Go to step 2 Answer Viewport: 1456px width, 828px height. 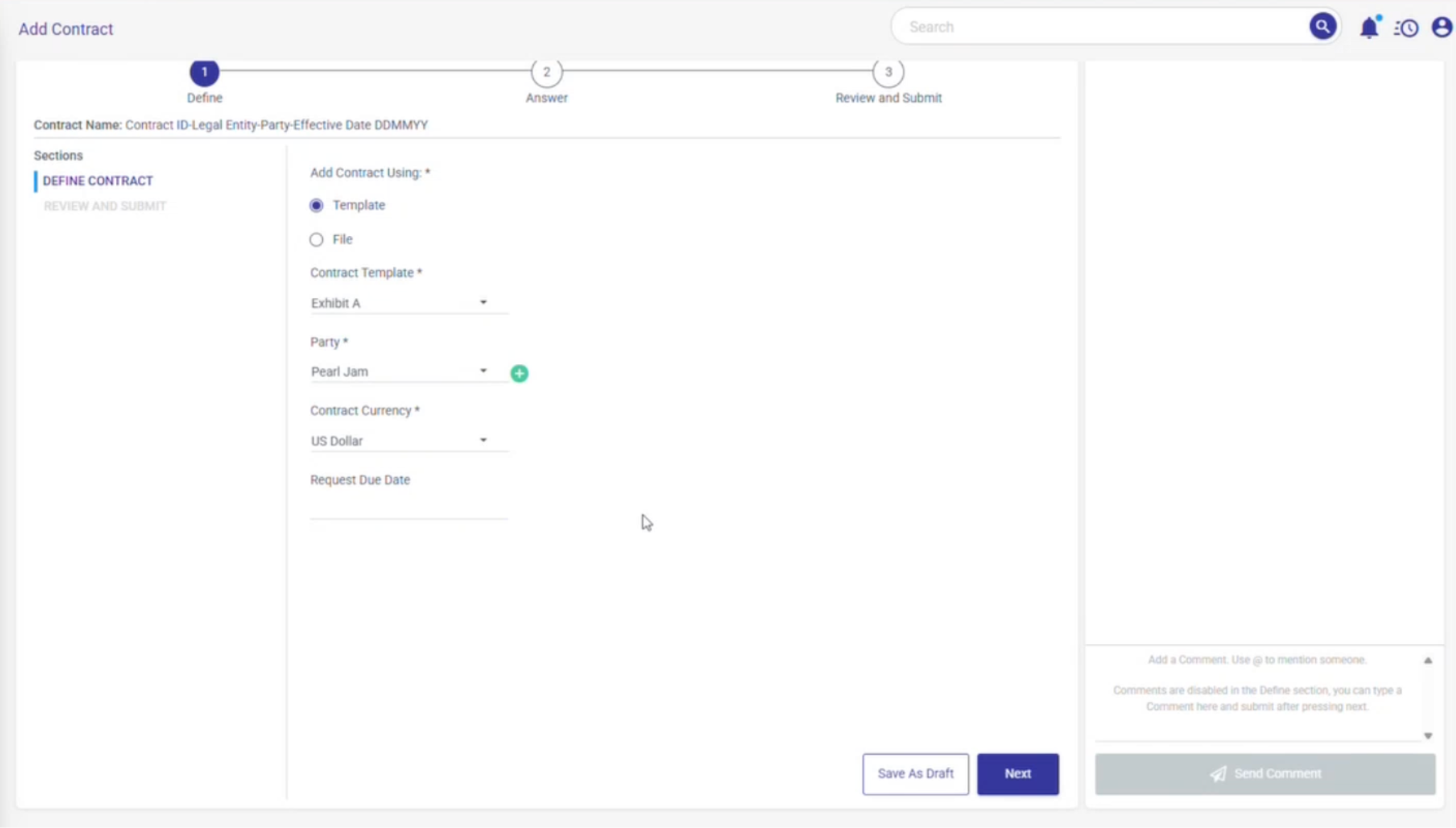click(x=546, y=72)
